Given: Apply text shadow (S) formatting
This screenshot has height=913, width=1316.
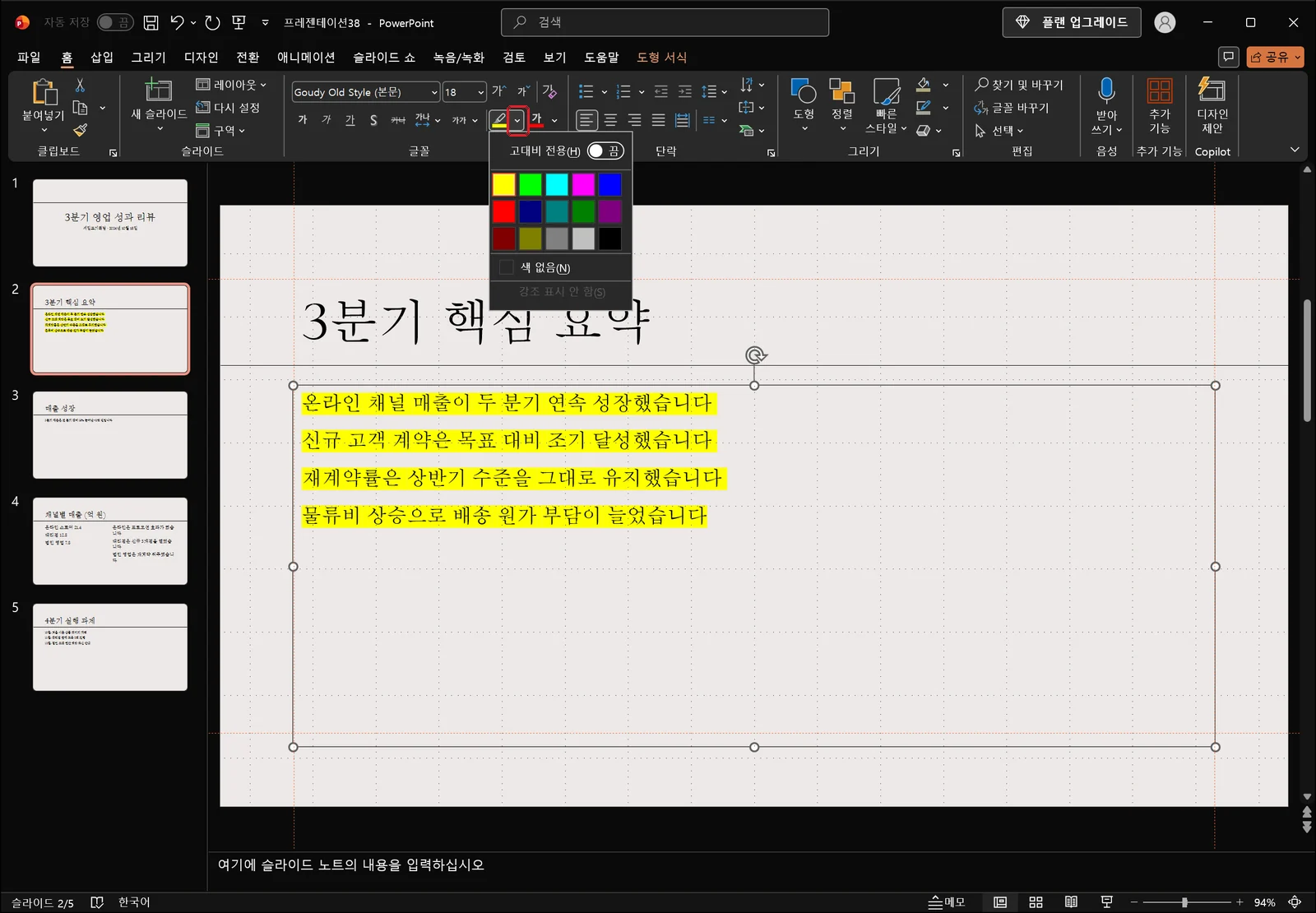Looking at the screenshot, I should 373,120.
